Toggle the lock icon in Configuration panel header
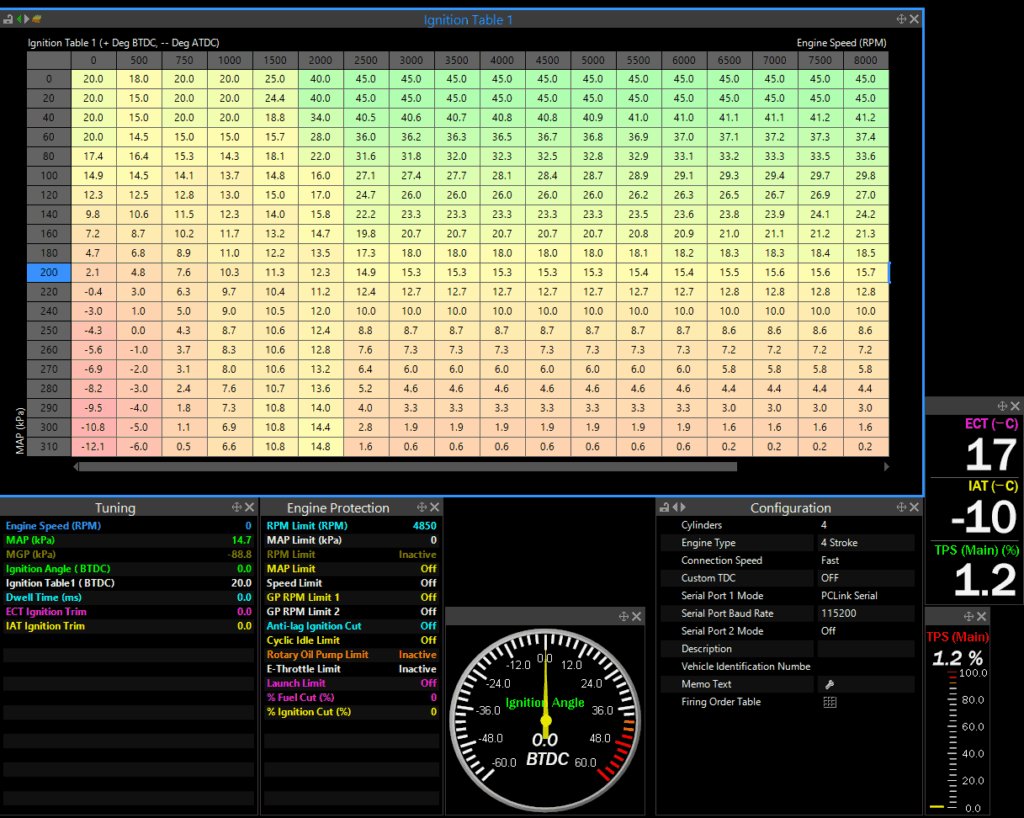This screenshot has width=1024, height=818. point(664,508)
